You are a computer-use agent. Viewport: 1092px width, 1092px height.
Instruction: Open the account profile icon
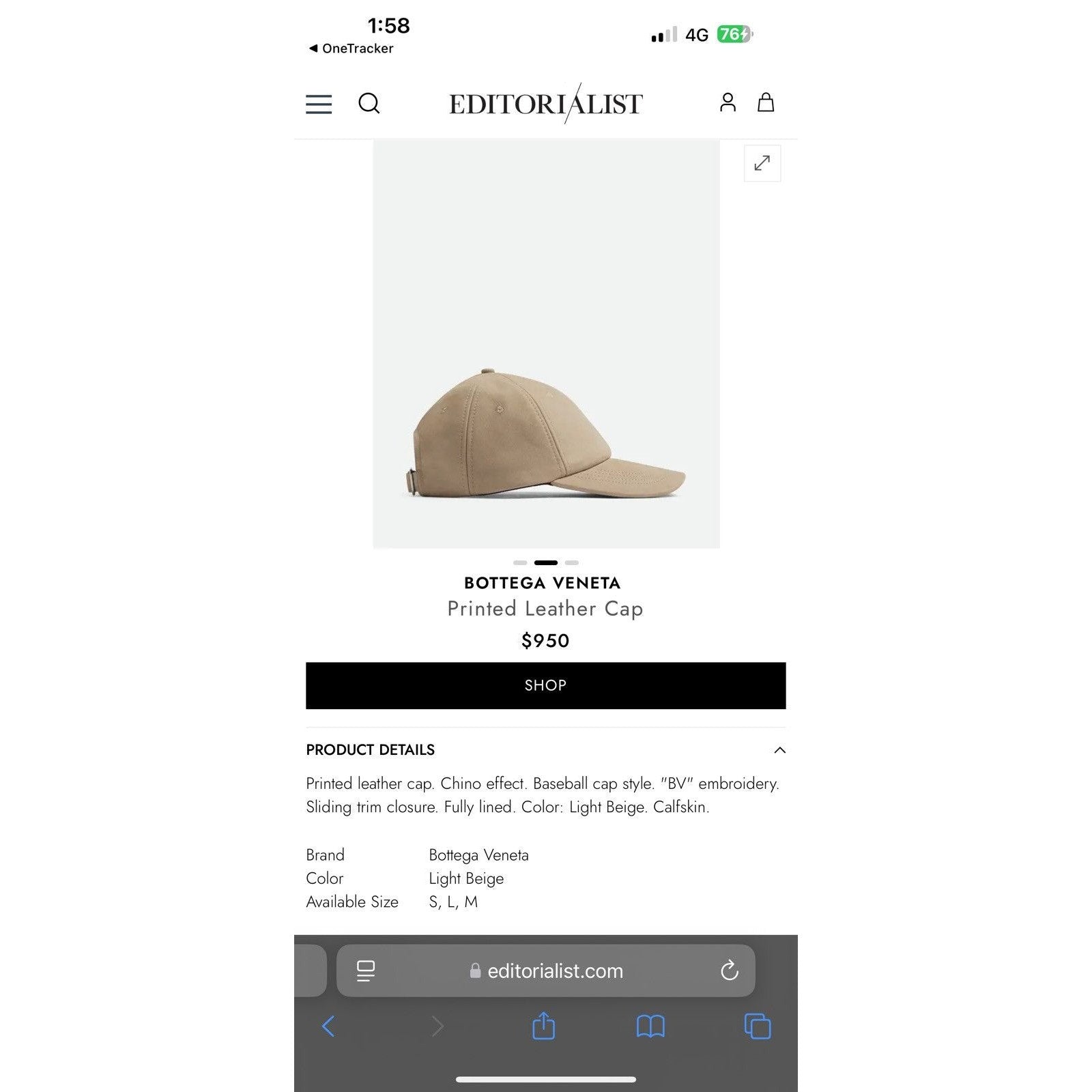(728, 102)
